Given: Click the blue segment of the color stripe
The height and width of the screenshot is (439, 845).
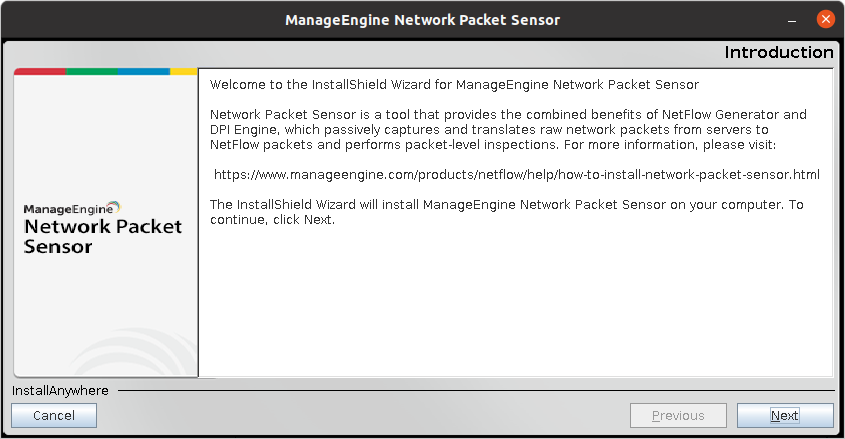Looking at the screenshot, I should [144, 72].
